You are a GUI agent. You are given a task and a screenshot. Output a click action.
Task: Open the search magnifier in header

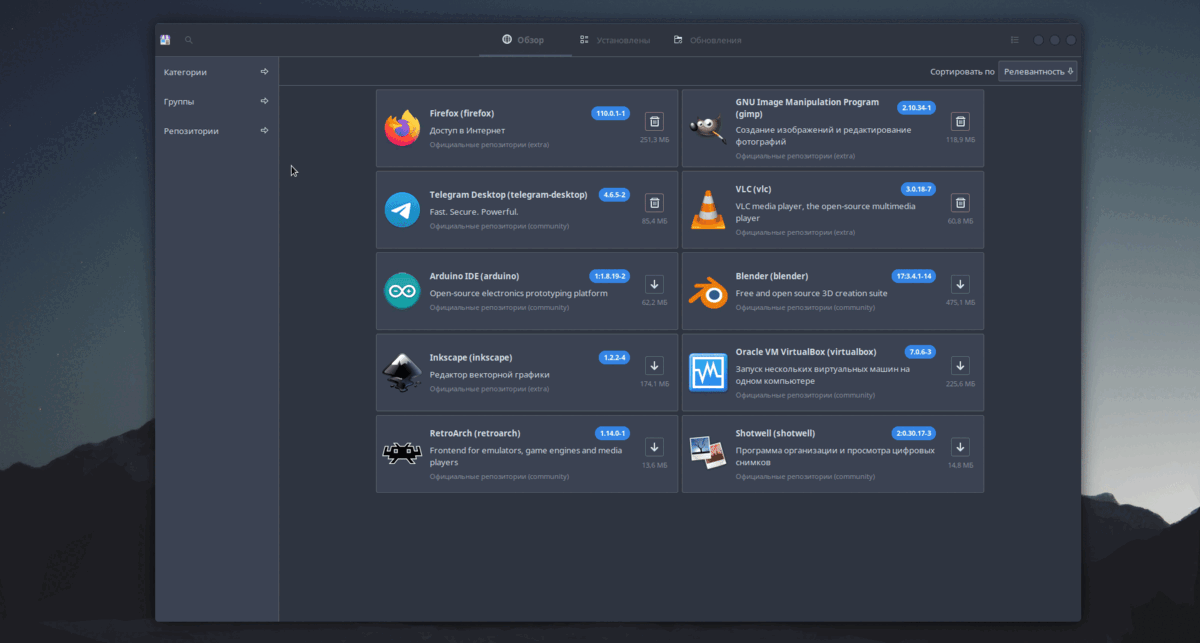188,40
